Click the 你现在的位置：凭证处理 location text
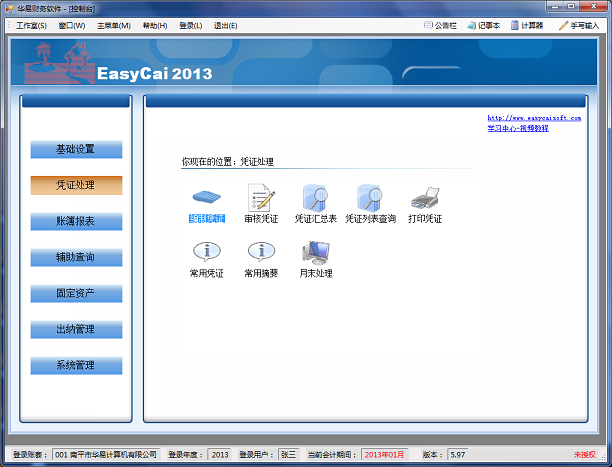612x467 pixels. [x=228, y=162]
